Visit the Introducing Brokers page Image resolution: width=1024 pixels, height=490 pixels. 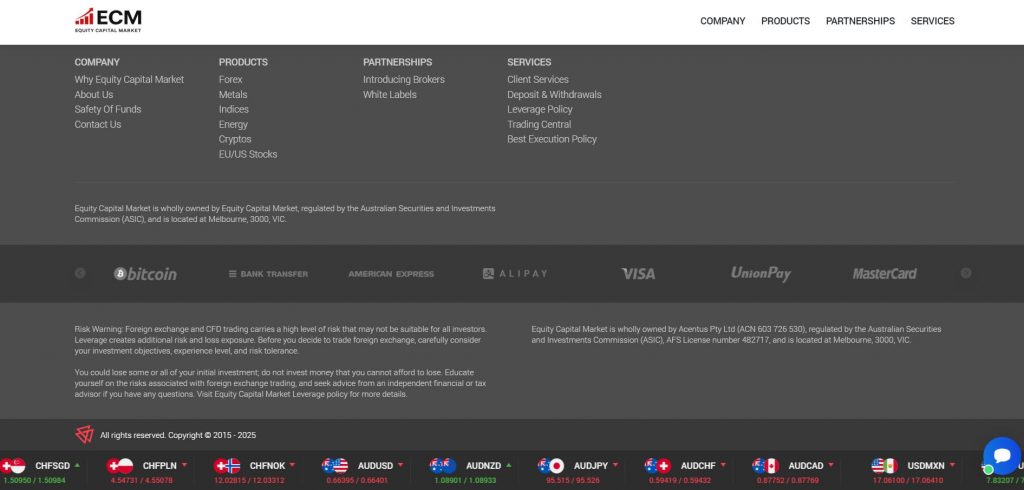[x=403, y=80]
